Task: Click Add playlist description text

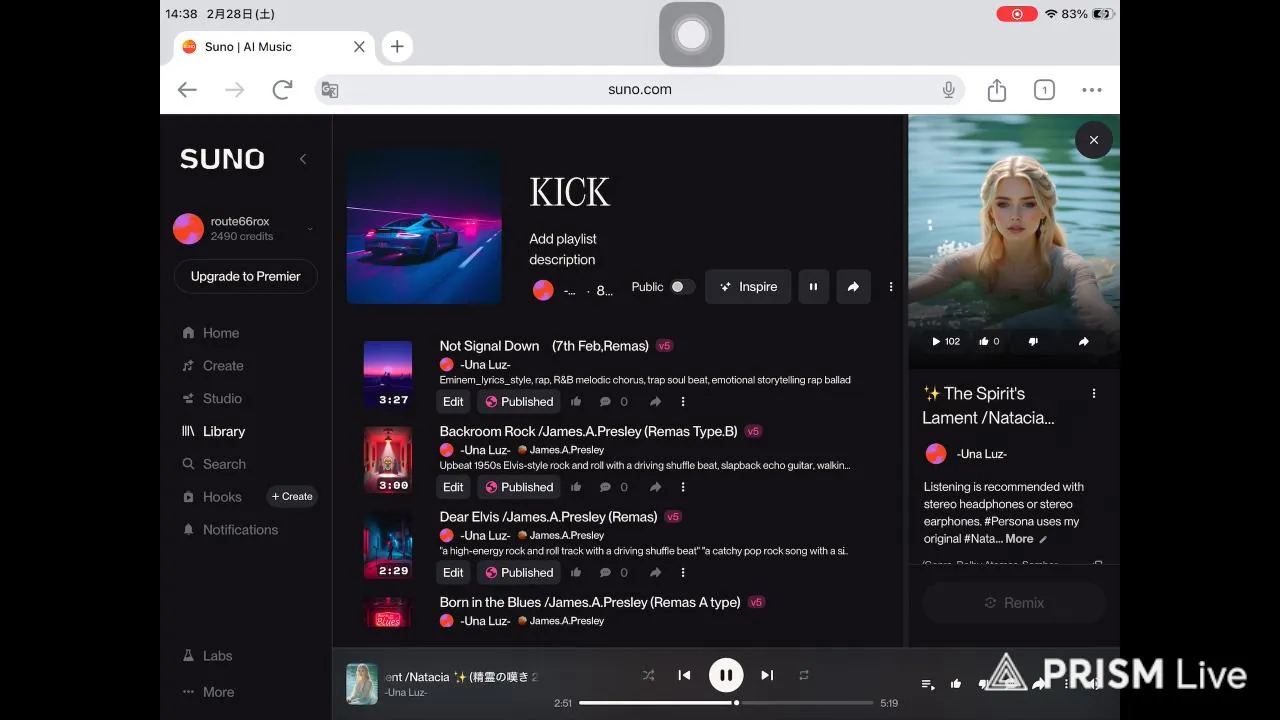Action: pyautogui.click(x=562, y=249)
